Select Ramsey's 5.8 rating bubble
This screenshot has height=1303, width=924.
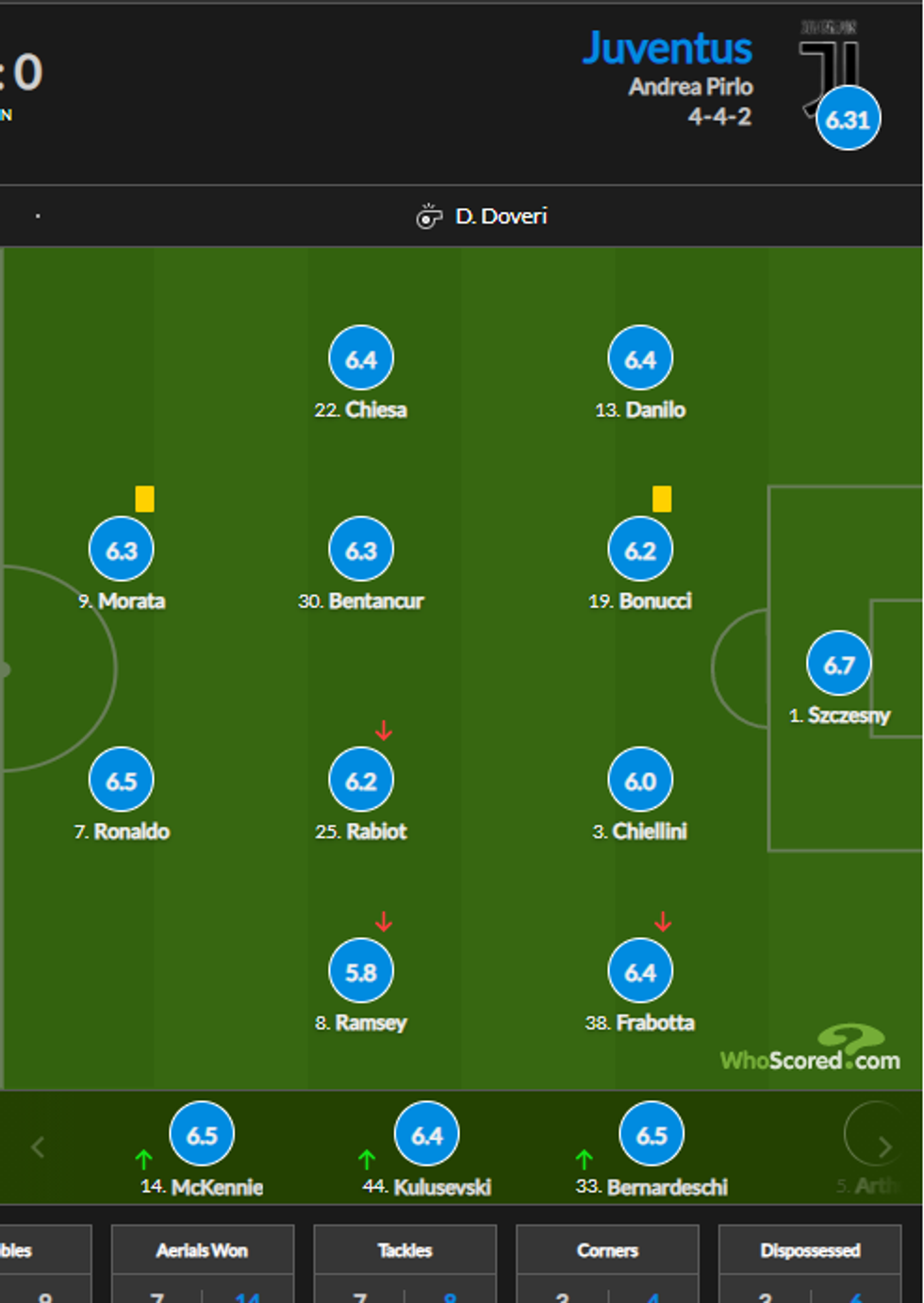(x=360, y=972)
